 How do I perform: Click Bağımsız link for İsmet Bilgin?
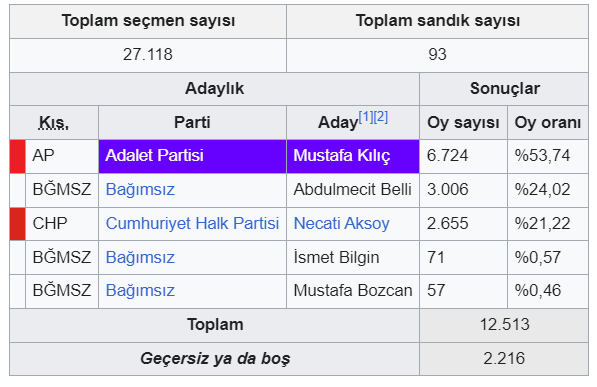coord(140,257)
